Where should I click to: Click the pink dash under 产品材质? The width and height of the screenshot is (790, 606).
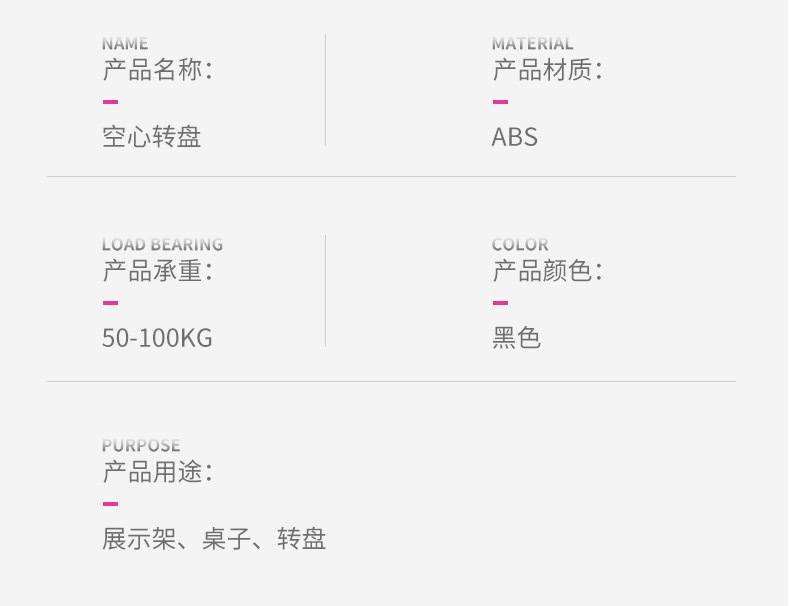click(x=500, y=102)
